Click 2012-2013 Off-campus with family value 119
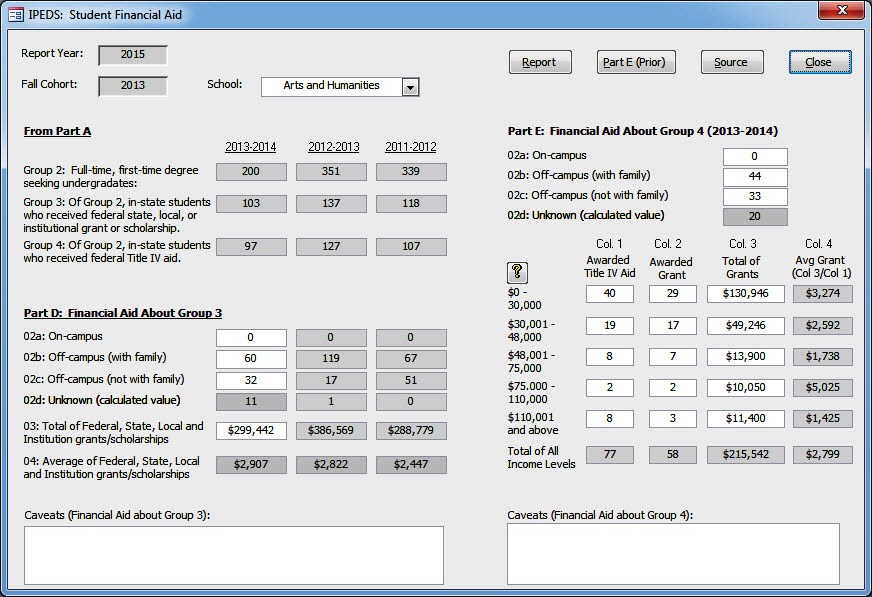872x597 pixels. click(x=331, y=359)
